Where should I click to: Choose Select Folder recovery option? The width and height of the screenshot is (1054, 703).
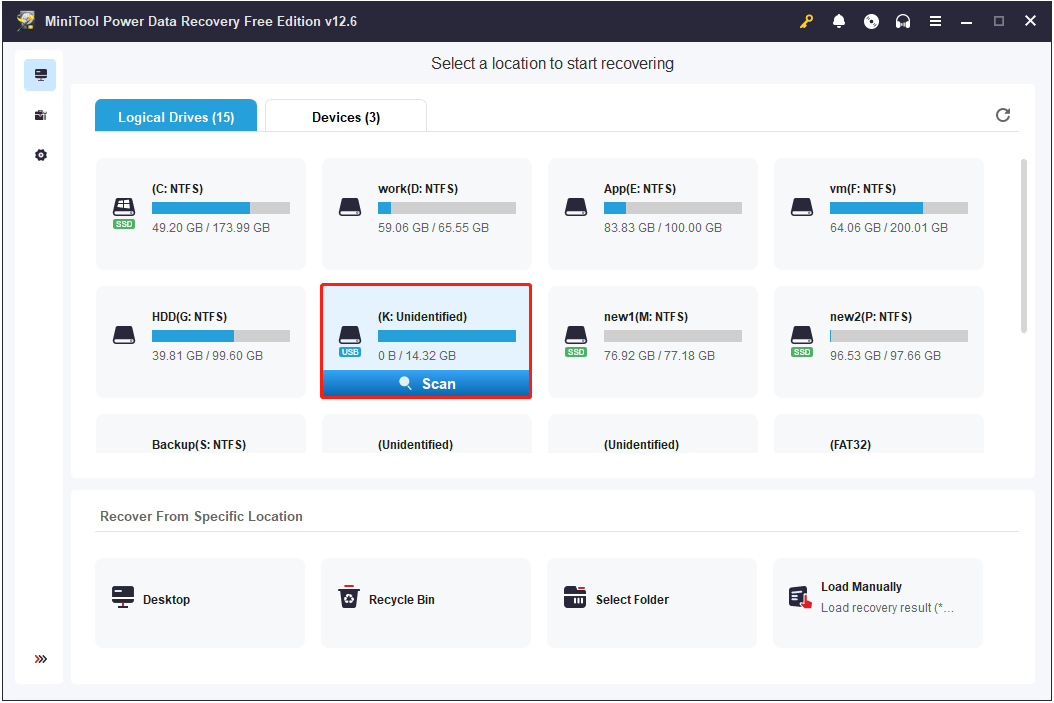651,600
